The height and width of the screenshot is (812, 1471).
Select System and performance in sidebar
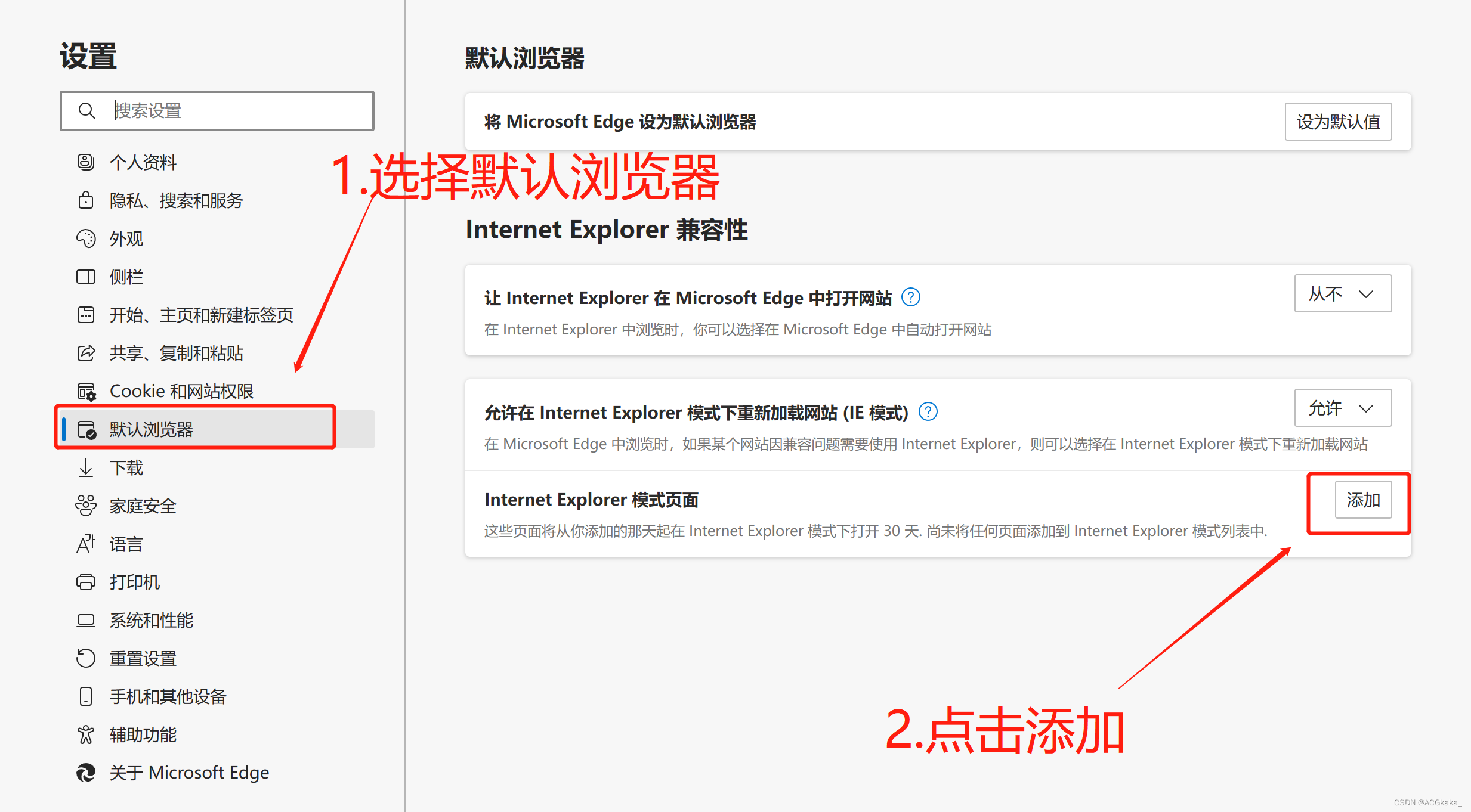[152, 621]
